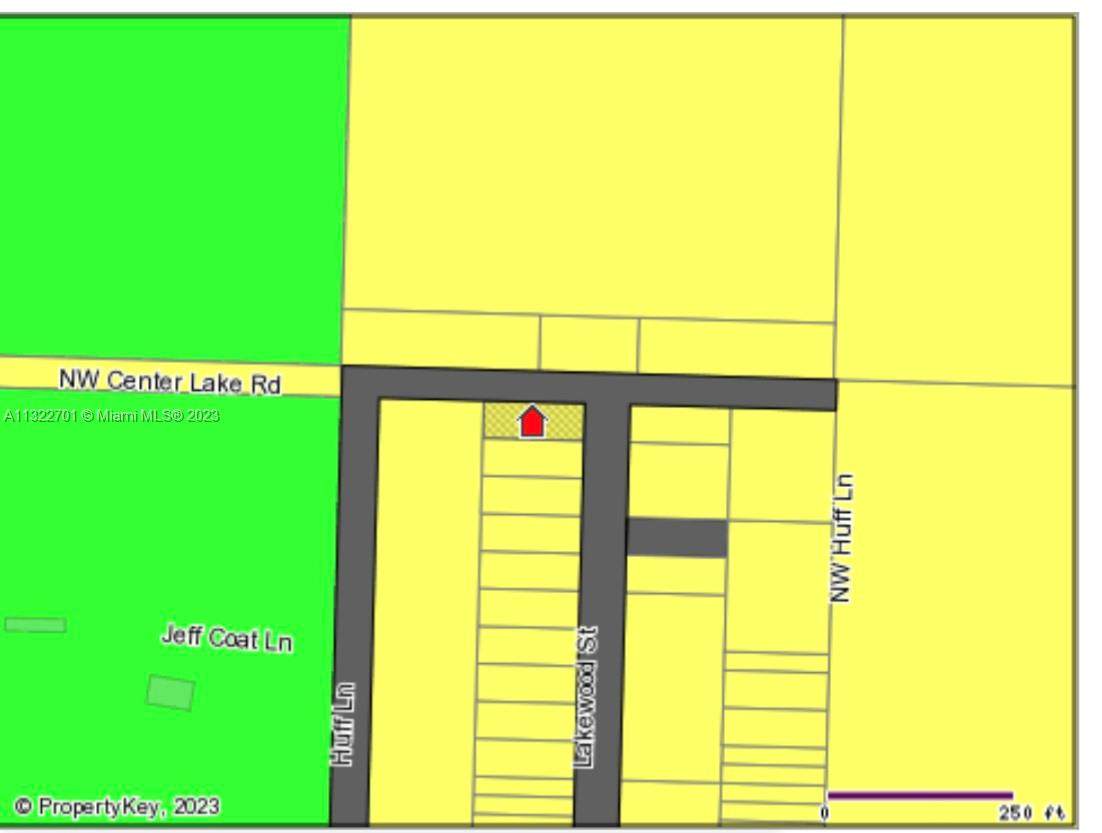Click the Miami MLS watermark text
Screen dimensions: 1102x833
click(110, 415)
